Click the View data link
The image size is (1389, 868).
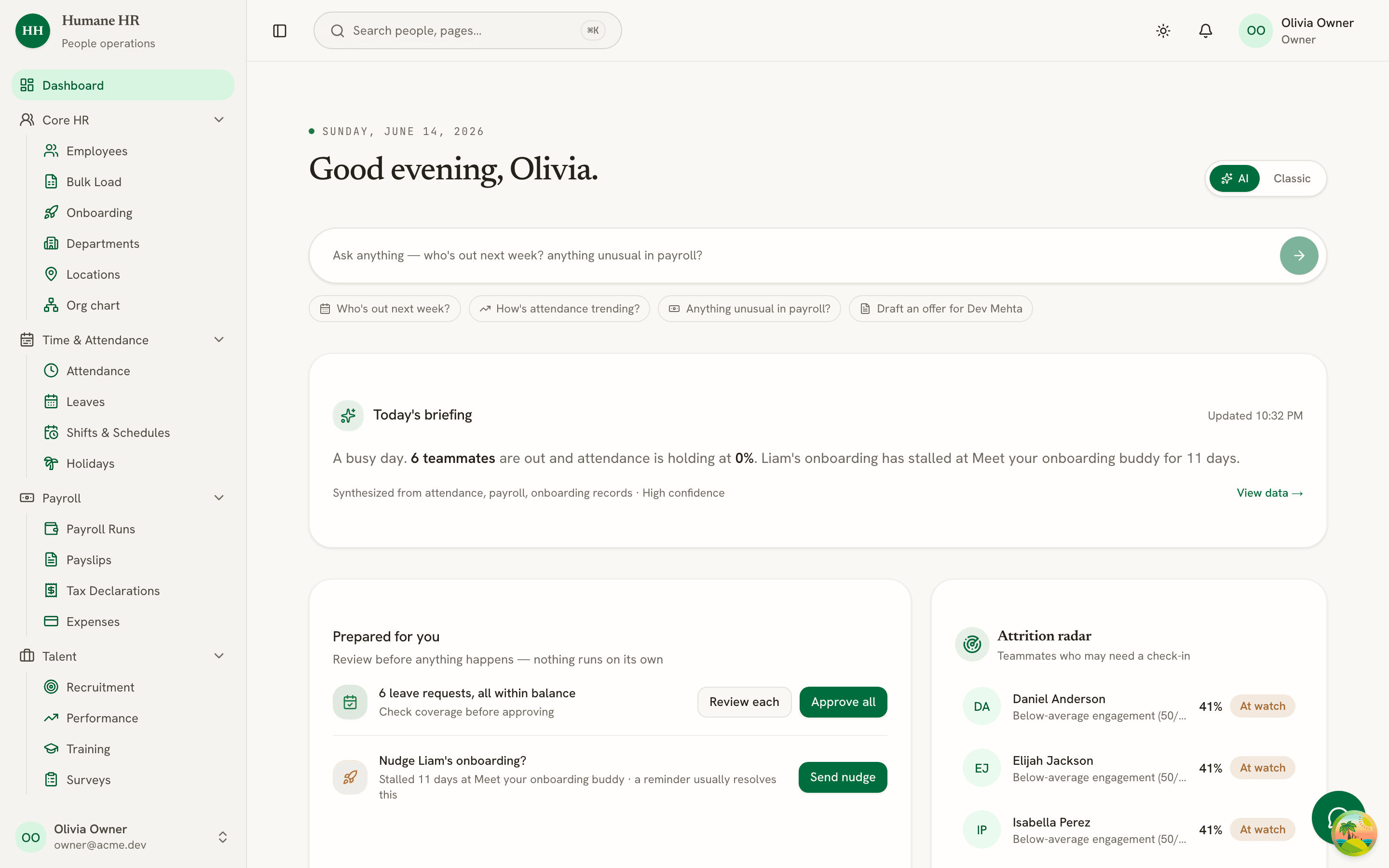(1269, 493)
